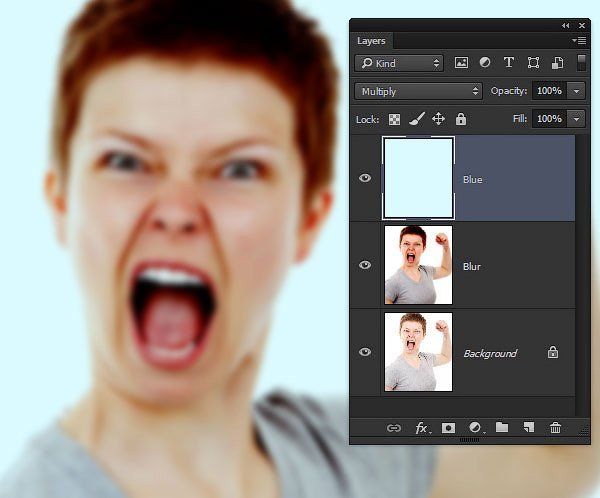Screen dimensions: 600x498
Task: Click the Fill 100% field
Action: [x=549, y=119]
